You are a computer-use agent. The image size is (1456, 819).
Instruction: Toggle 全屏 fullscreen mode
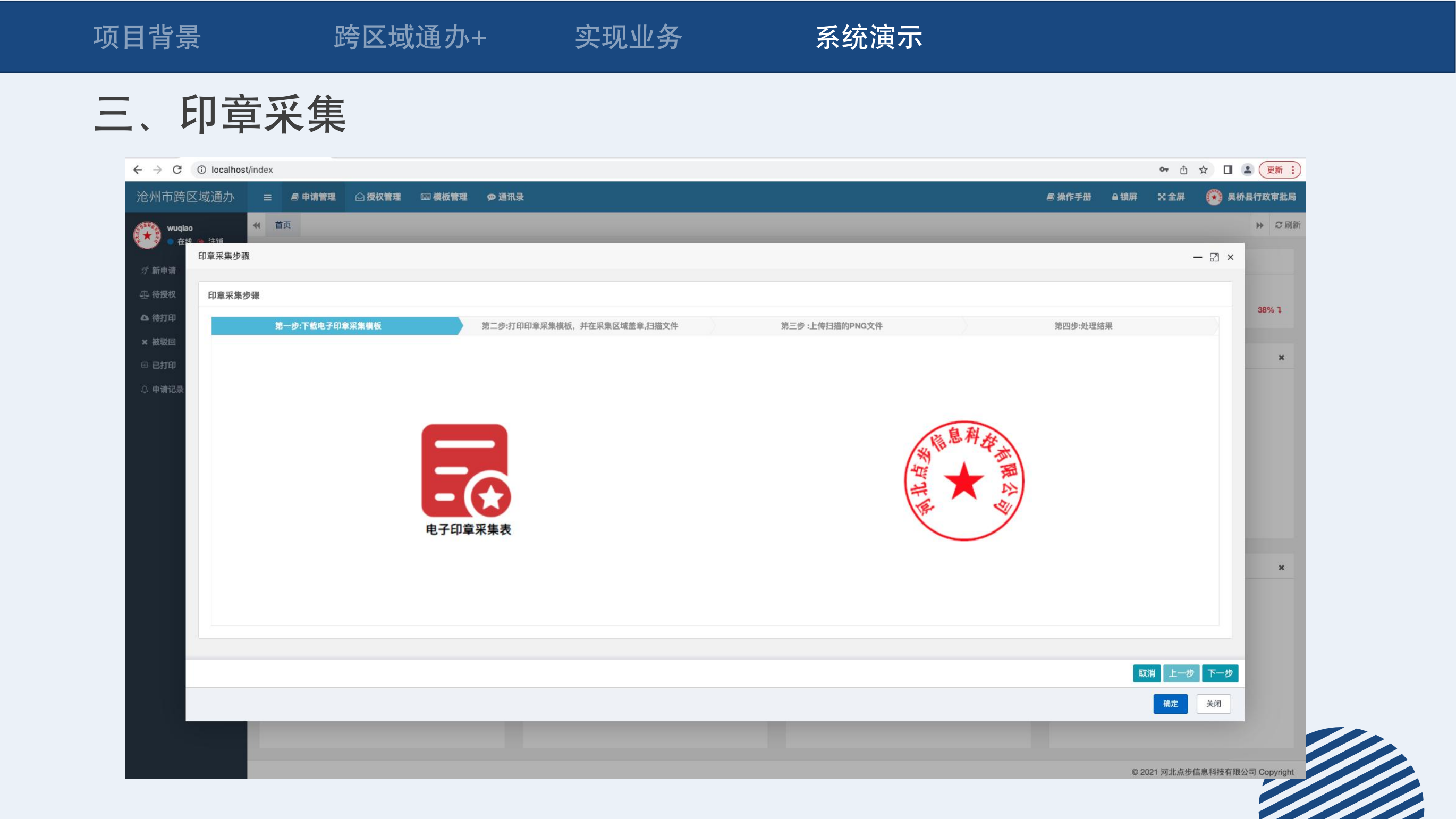1171,197
